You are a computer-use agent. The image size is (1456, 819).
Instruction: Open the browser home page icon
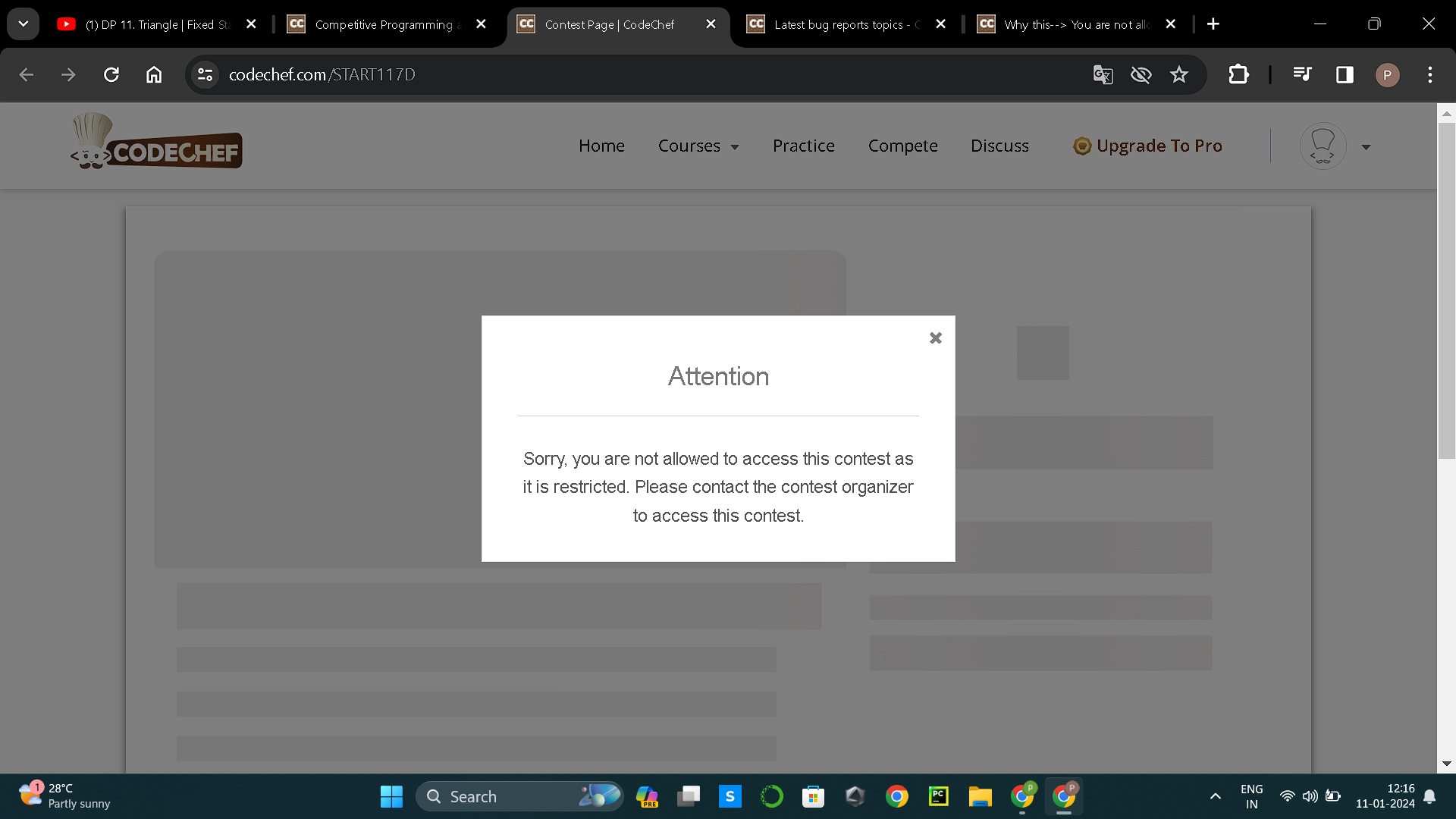[x=154, y=74]
